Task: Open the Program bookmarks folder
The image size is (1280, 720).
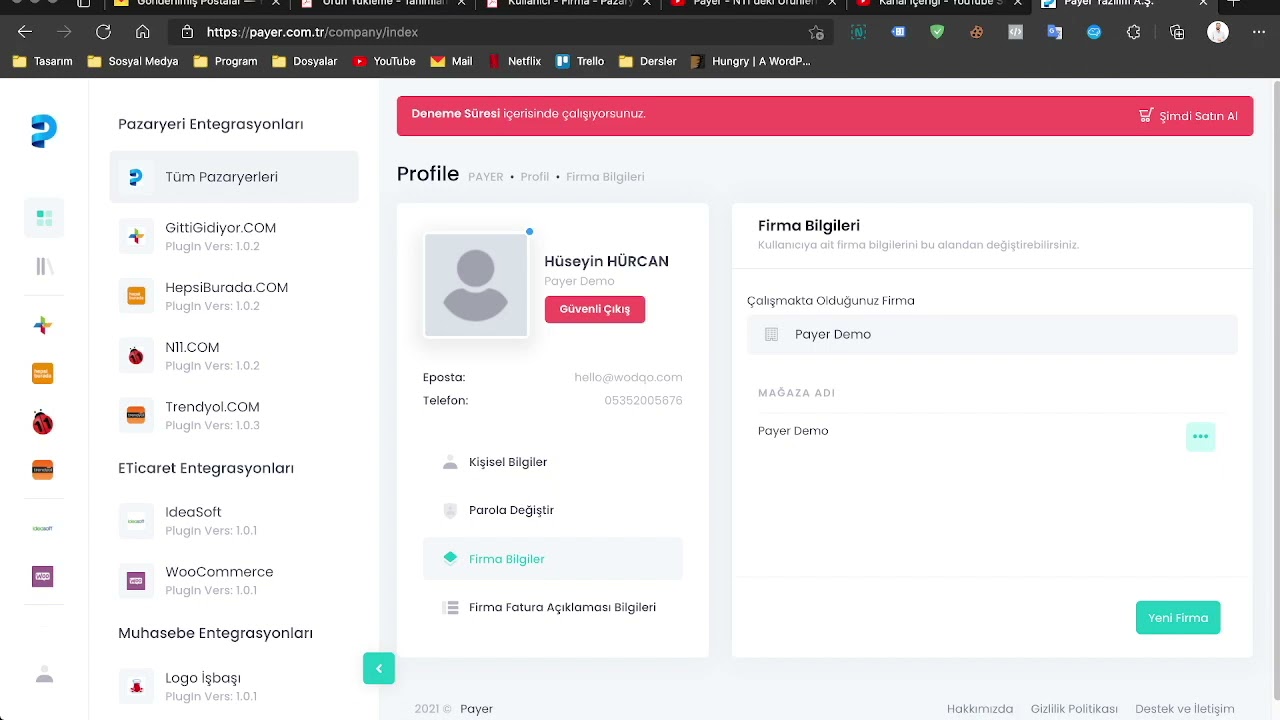Action: [x=225, y=61]
